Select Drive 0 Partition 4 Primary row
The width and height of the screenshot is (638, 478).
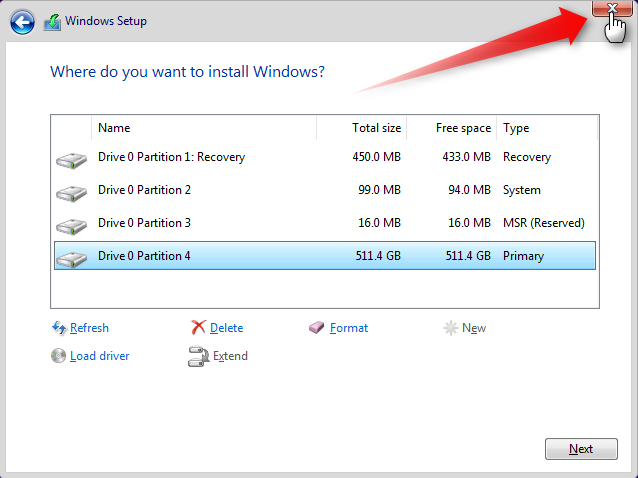325,256
